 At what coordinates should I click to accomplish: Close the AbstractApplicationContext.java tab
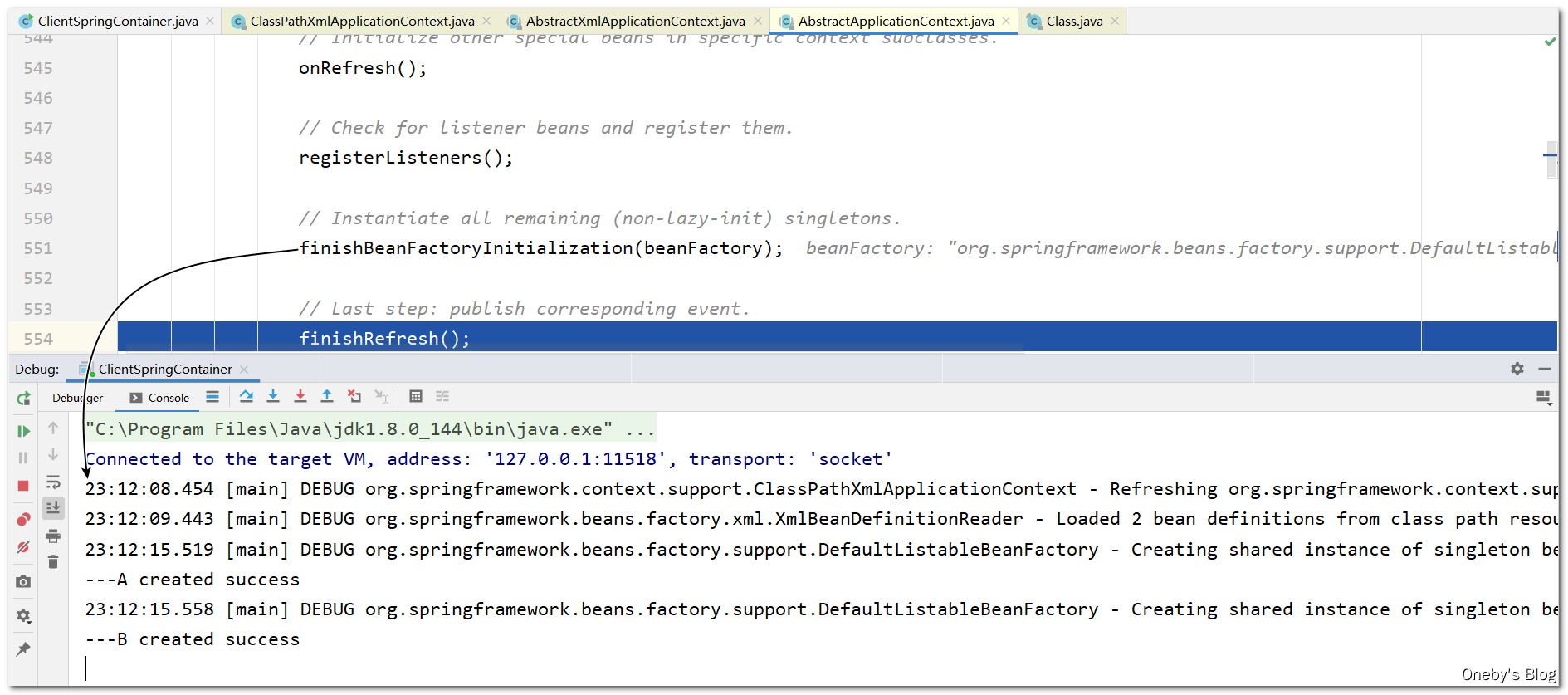click(x=1006, y=22)
